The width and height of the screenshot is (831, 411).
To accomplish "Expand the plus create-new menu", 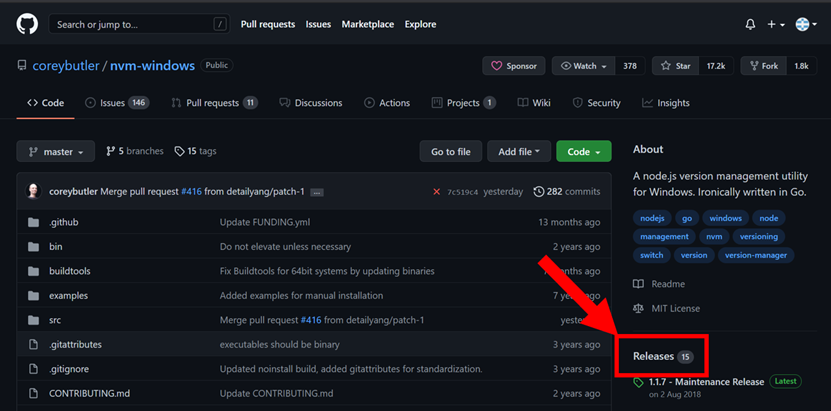I will pyautogui.click(x=775, y=24).
